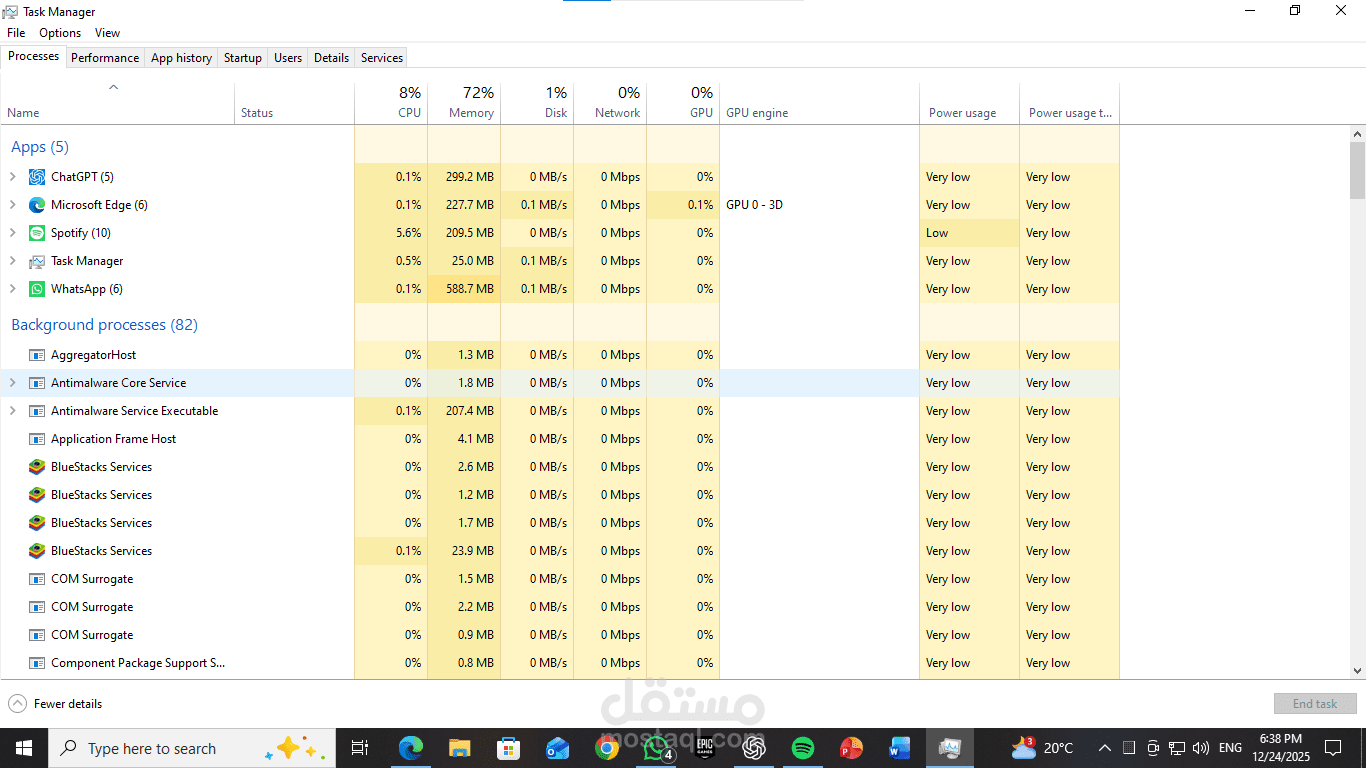Switch to the Users tab
The height and width of the screenshot is (768, 1366).
click(288, 58)
